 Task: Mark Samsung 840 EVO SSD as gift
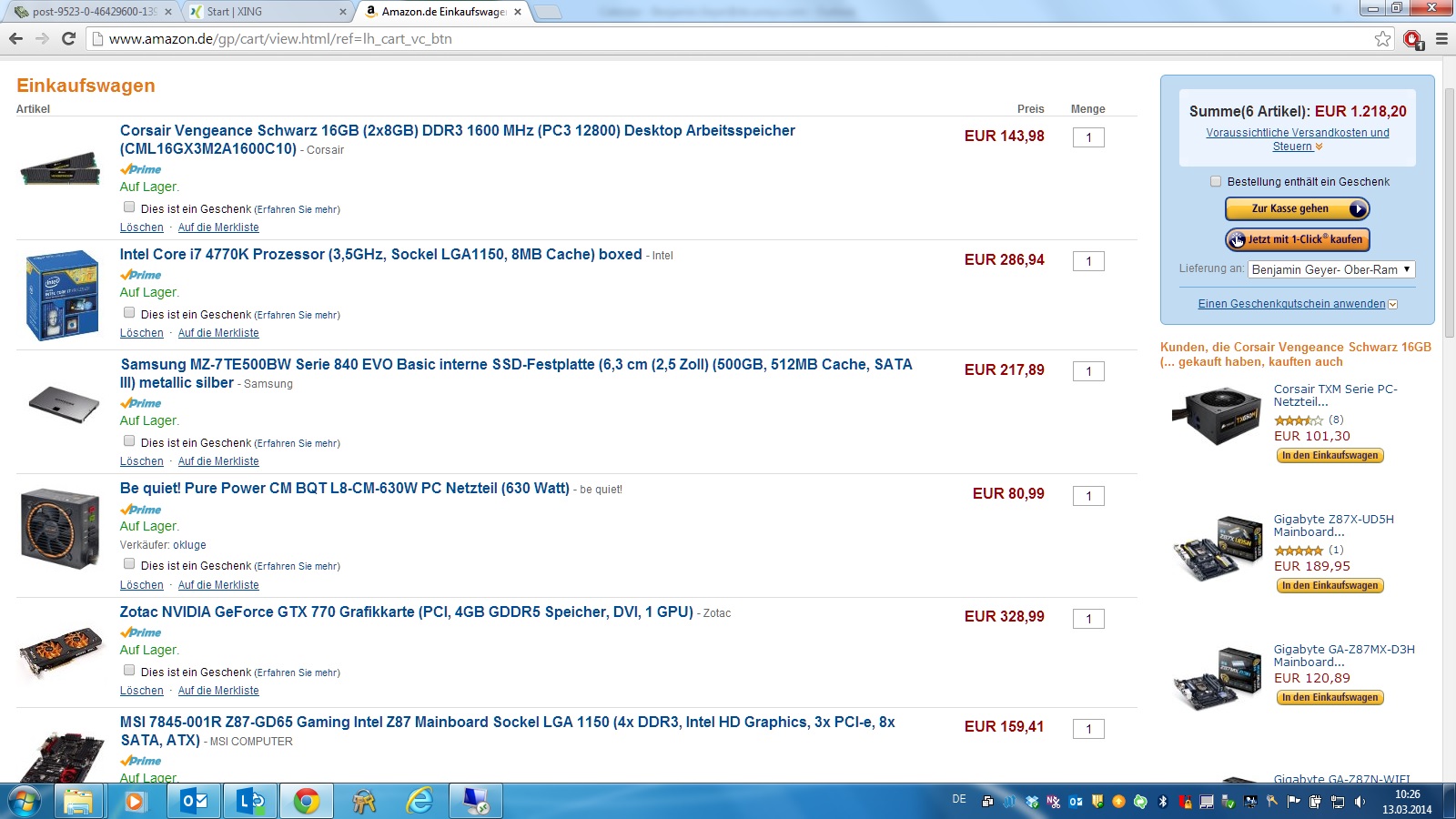[129, 441]
